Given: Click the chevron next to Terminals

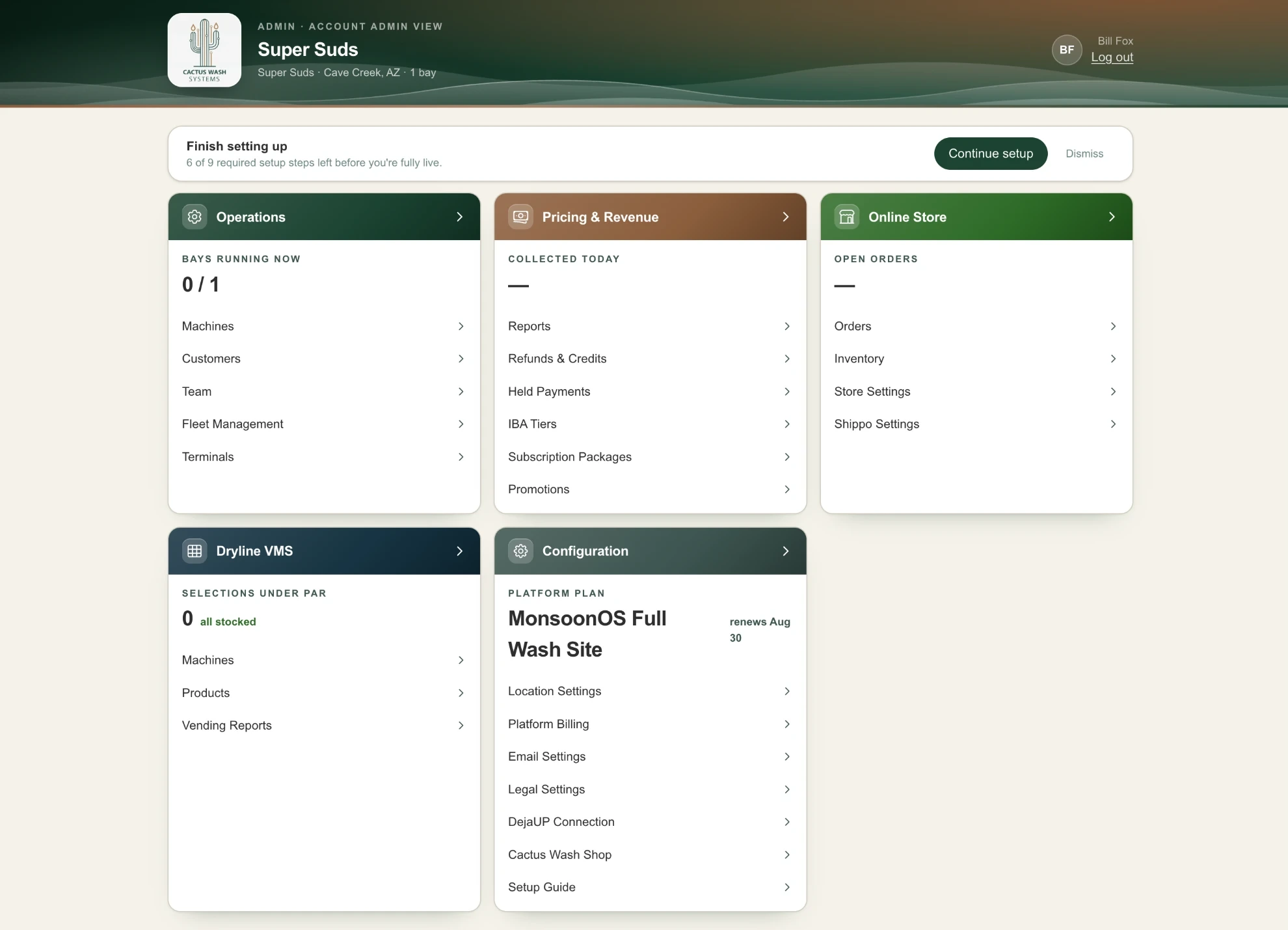Looking at the screenshot, I should pyautogui.click(x=461, y=457).
